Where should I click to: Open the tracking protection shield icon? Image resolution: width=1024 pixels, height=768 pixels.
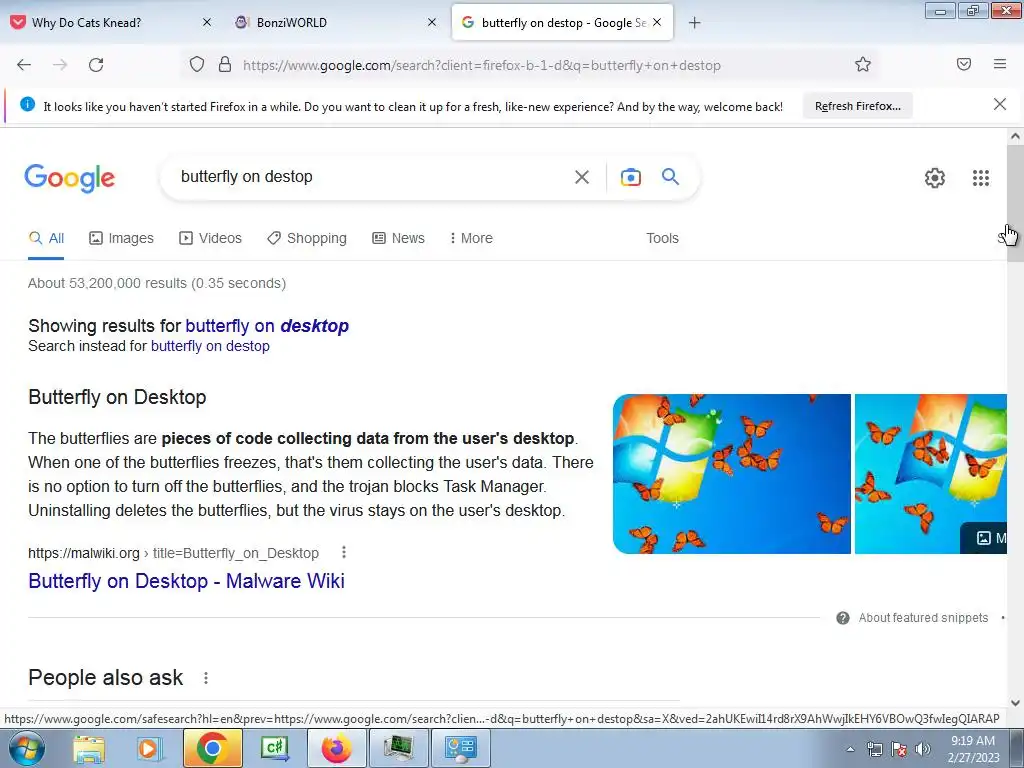point(197,65)
